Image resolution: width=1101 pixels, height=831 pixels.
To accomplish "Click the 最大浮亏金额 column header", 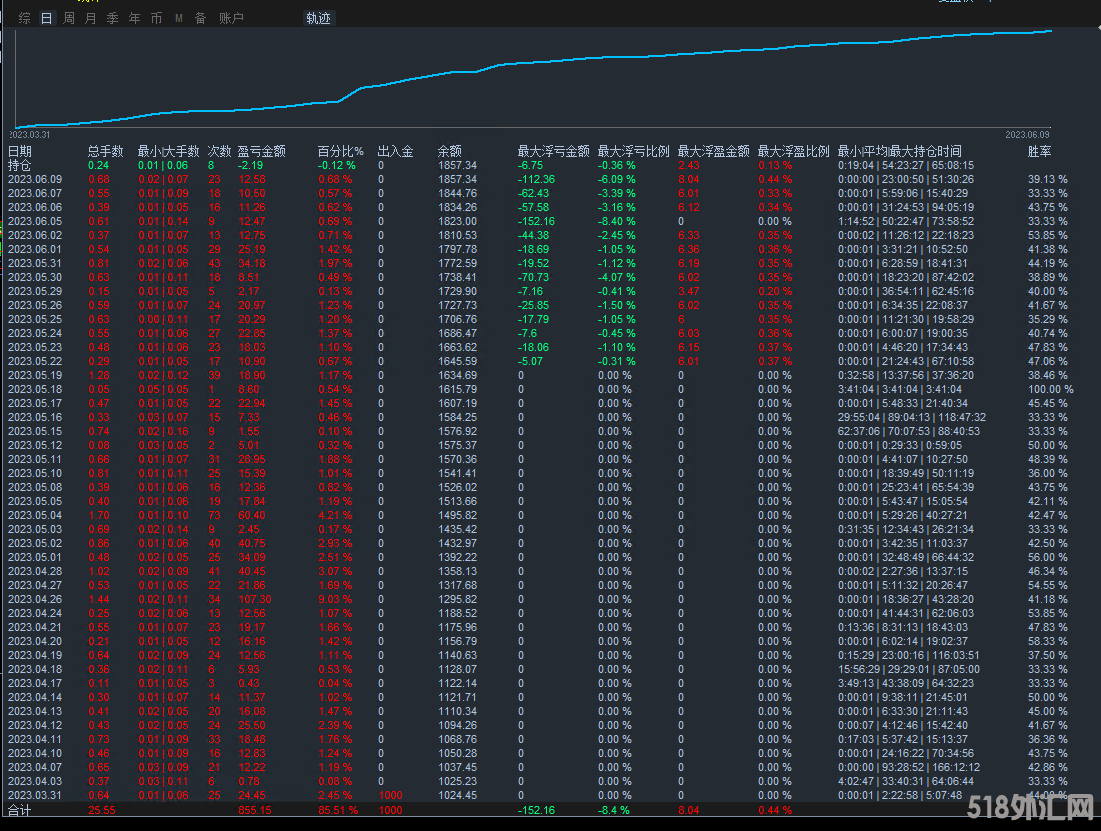I will click(x=553, y=151).
